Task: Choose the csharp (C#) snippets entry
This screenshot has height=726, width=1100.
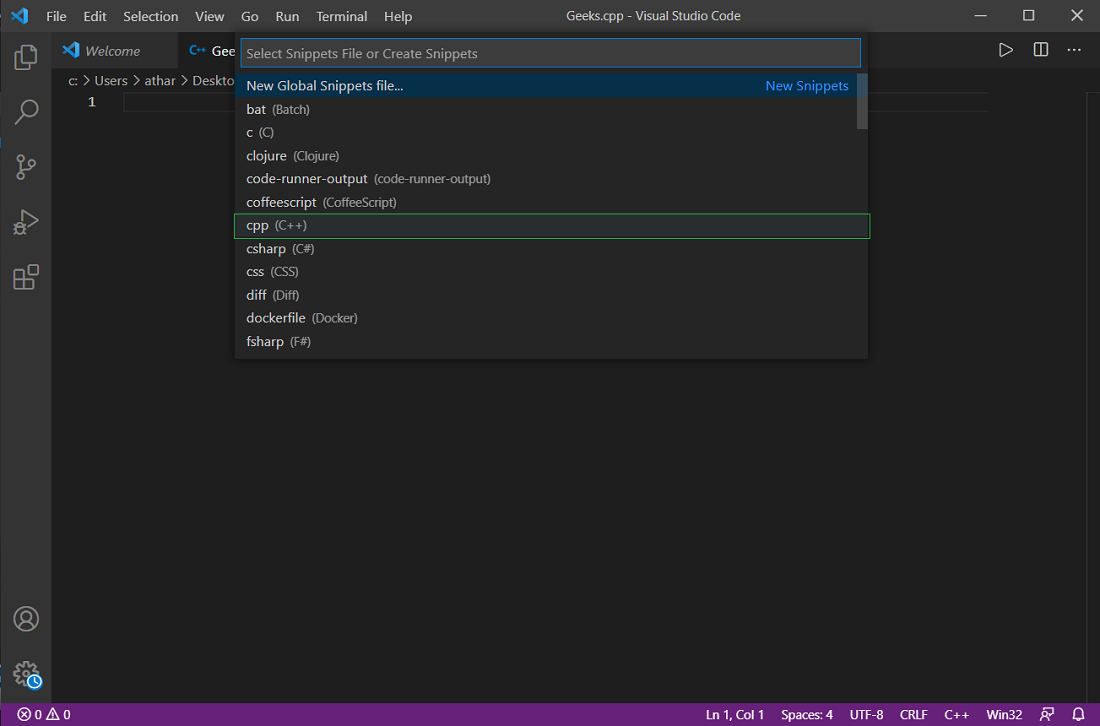Action: pyautogui.click(x=546, y=249)
